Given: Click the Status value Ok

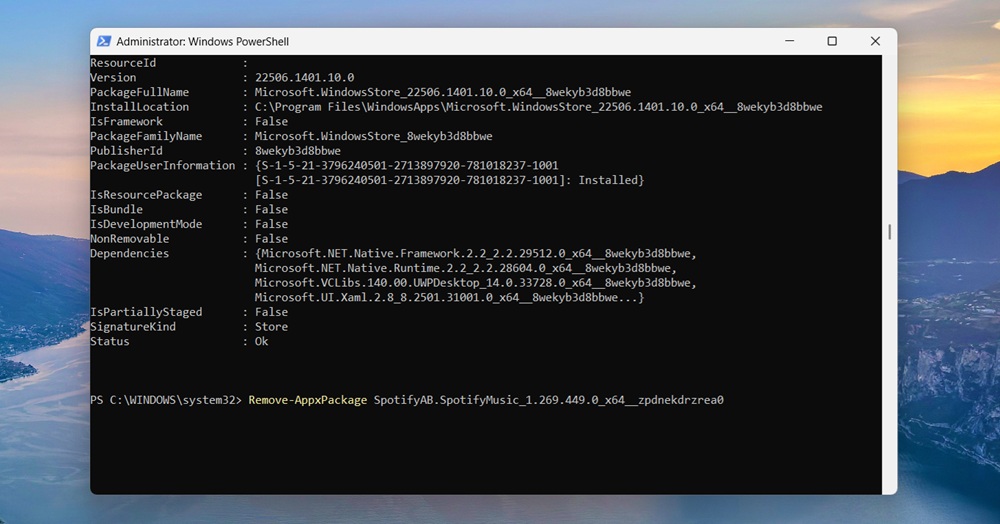Looking at the screenshot, I should point(261,342).
